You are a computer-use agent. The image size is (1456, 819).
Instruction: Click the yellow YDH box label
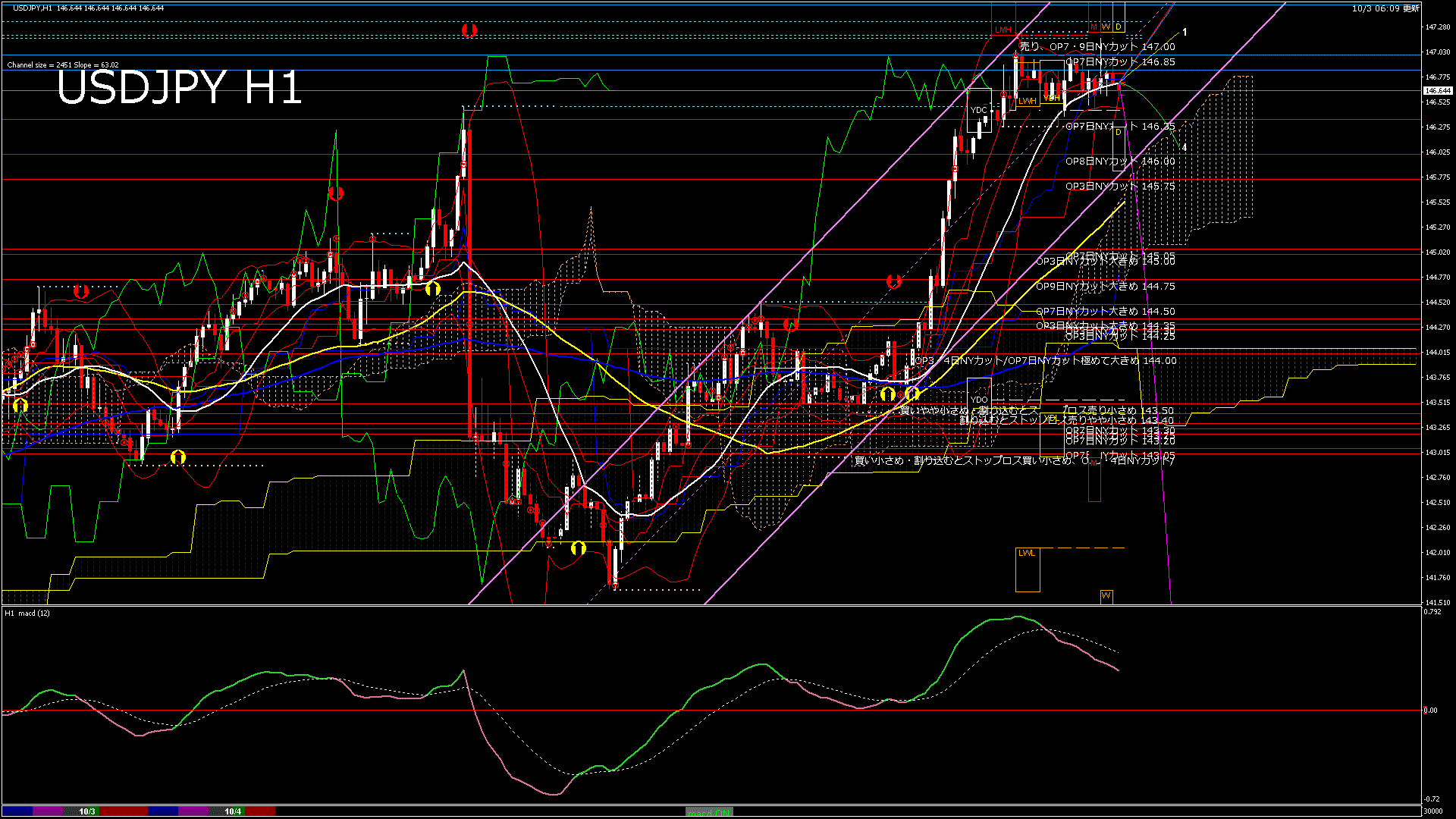pos(1051,98)
